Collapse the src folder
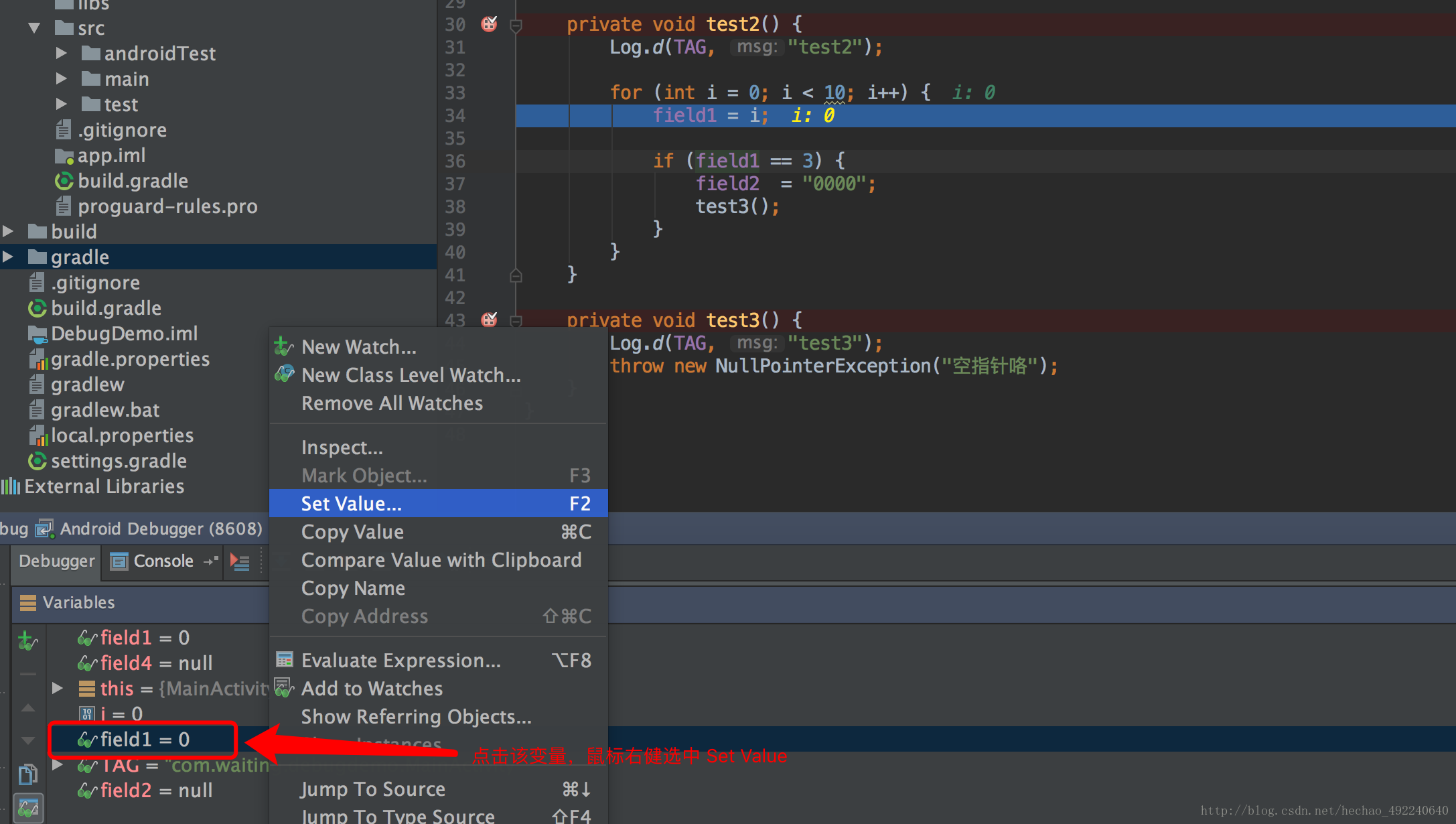Viewport: 1456px width, 824px height. tap(34, 28)
